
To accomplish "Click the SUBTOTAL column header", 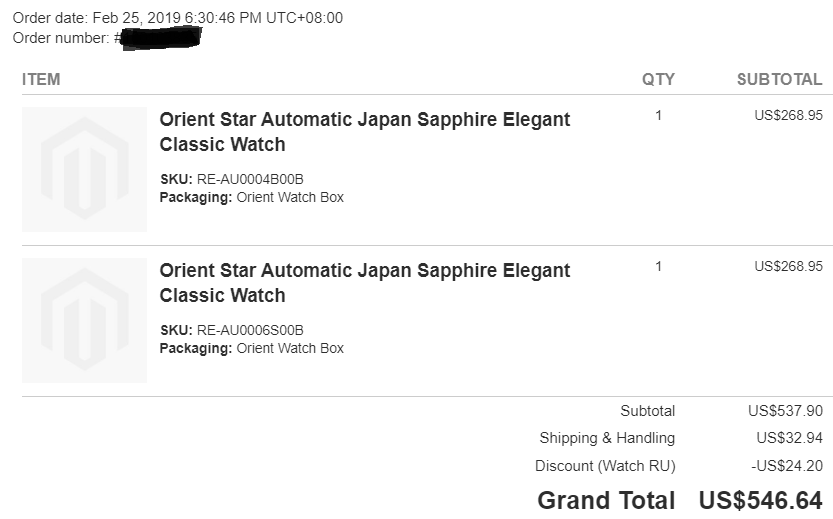I will [x=779, y=79].
